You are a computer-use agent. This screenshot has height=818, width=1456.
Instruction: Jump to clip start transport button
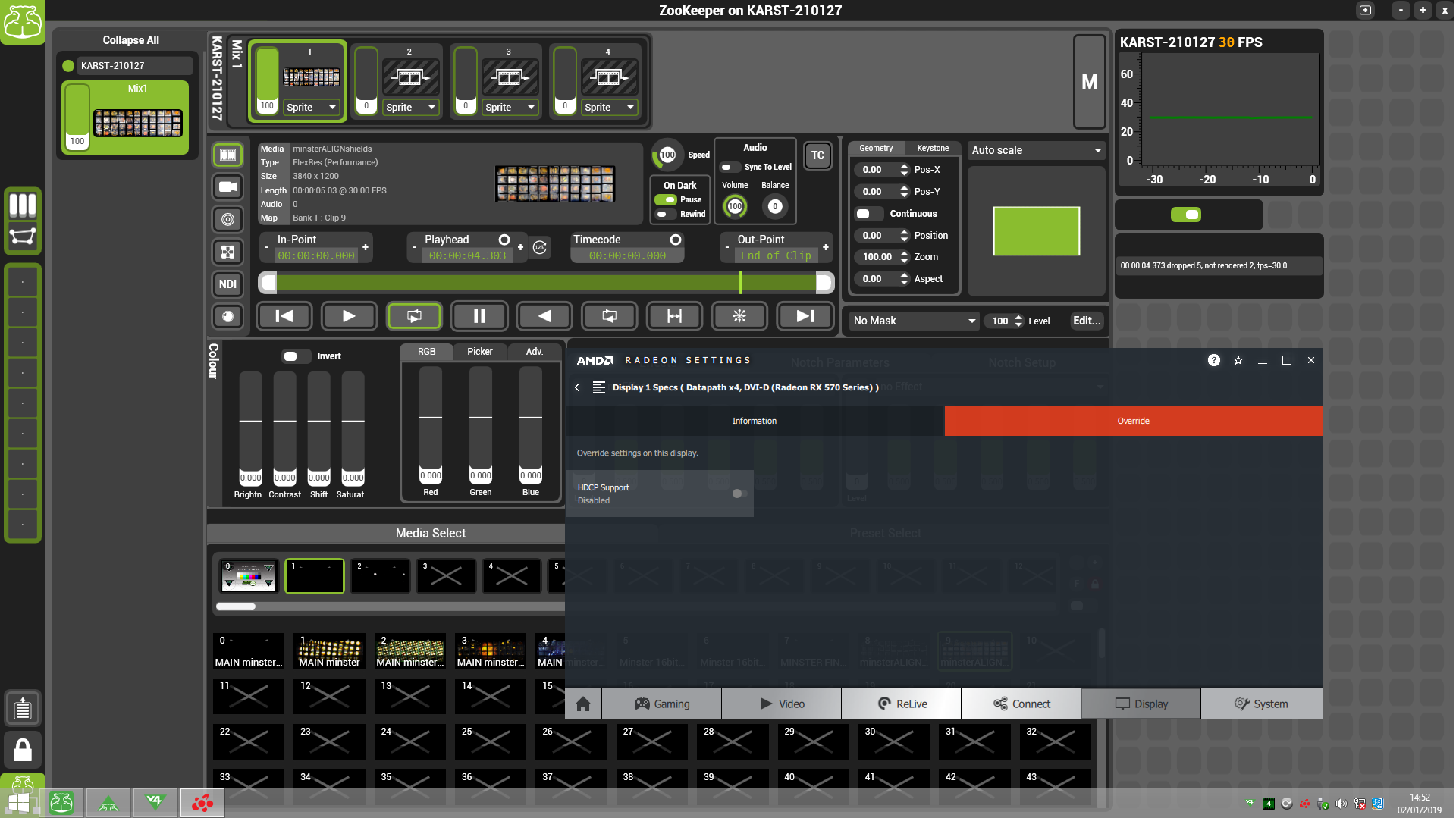284,316
